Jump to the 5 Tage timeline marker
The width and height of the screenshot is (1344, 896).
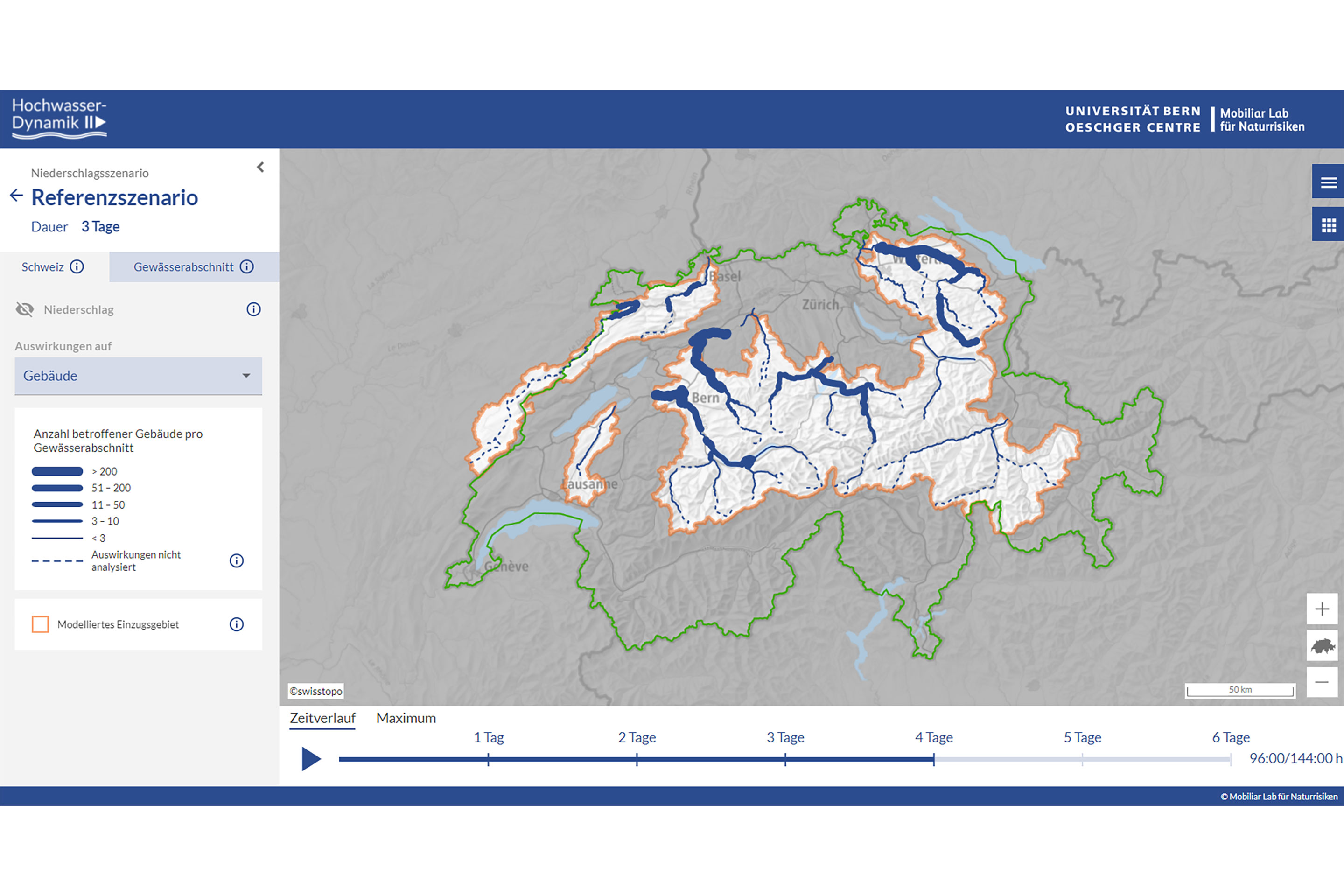[x=1082, y=759]
